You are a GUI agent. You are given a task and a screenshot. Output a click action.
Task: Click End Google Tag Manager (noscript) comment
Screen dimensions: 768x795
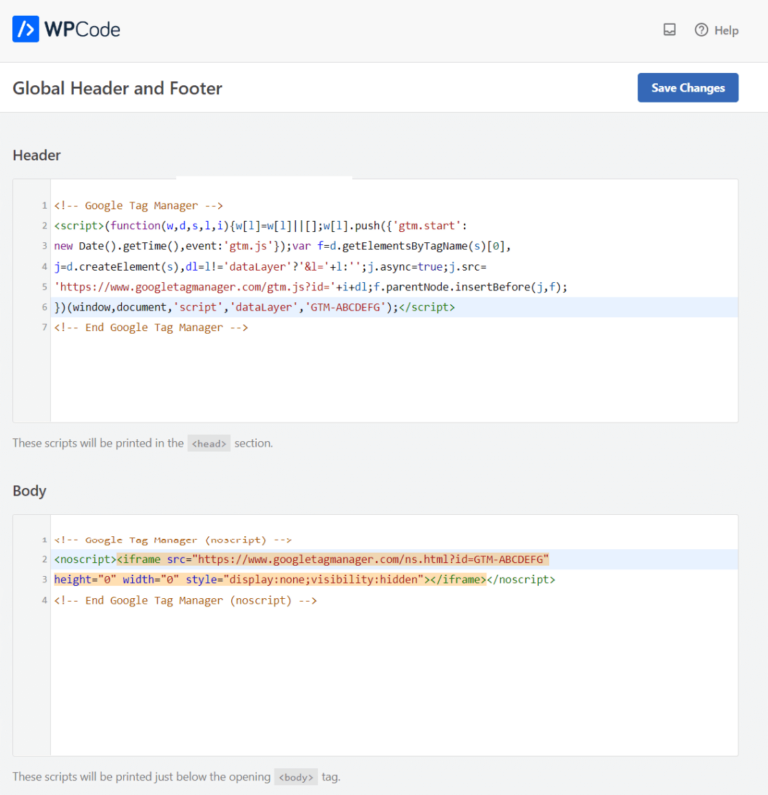click(x=186, y=600)
